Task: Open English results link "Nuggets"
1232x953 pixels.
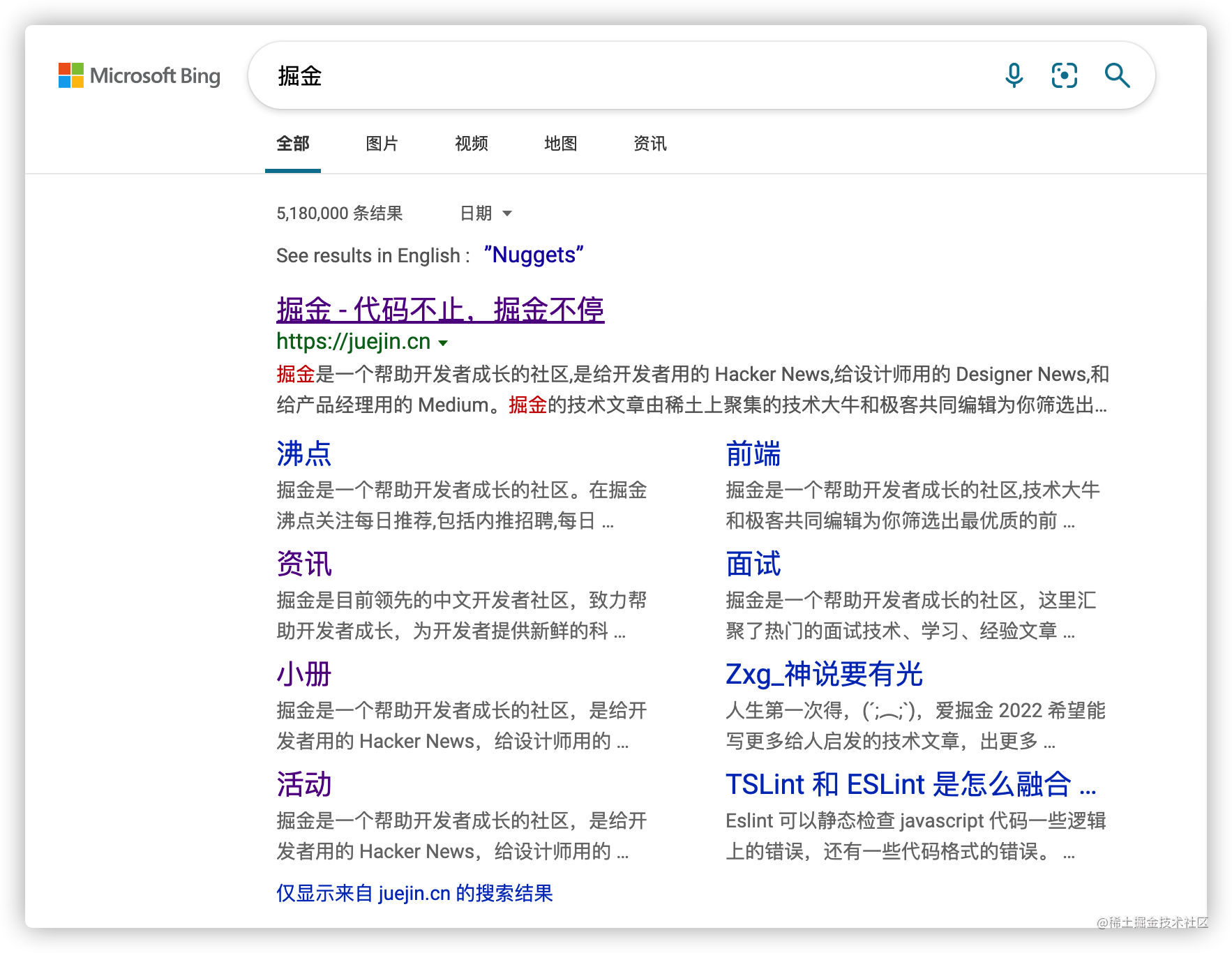Action: [x=534, y=255]
